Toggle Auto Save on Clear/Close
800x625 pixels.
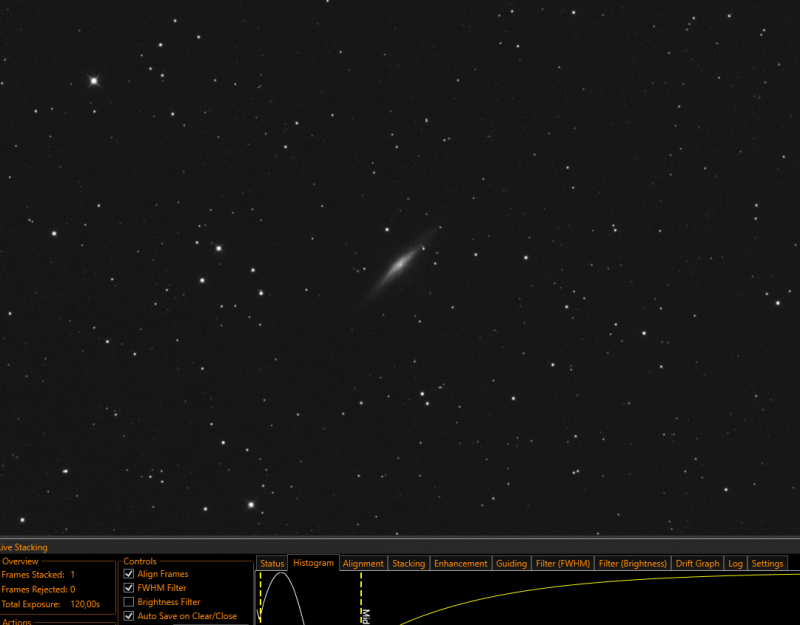pyautogui.click(x=129, y=616)
